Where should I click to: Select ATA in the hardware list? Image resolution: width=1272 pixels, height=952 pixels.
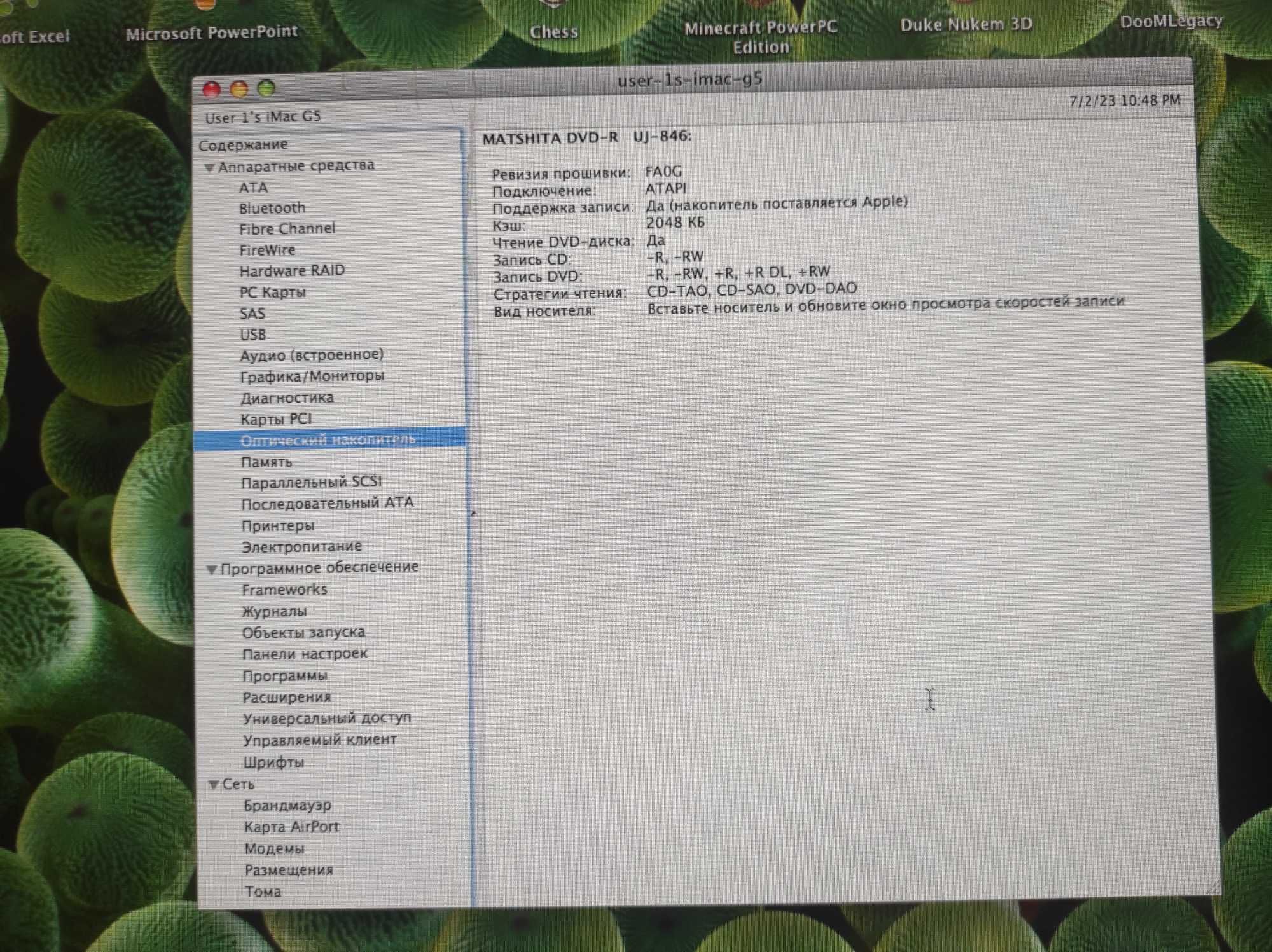[x=253, y=188]
